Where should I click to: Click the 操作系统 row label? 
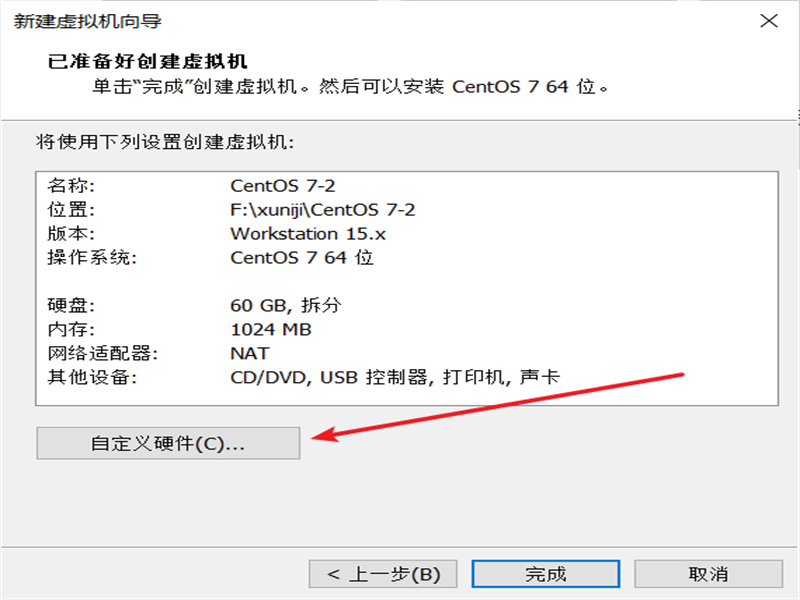coord(92,258)
